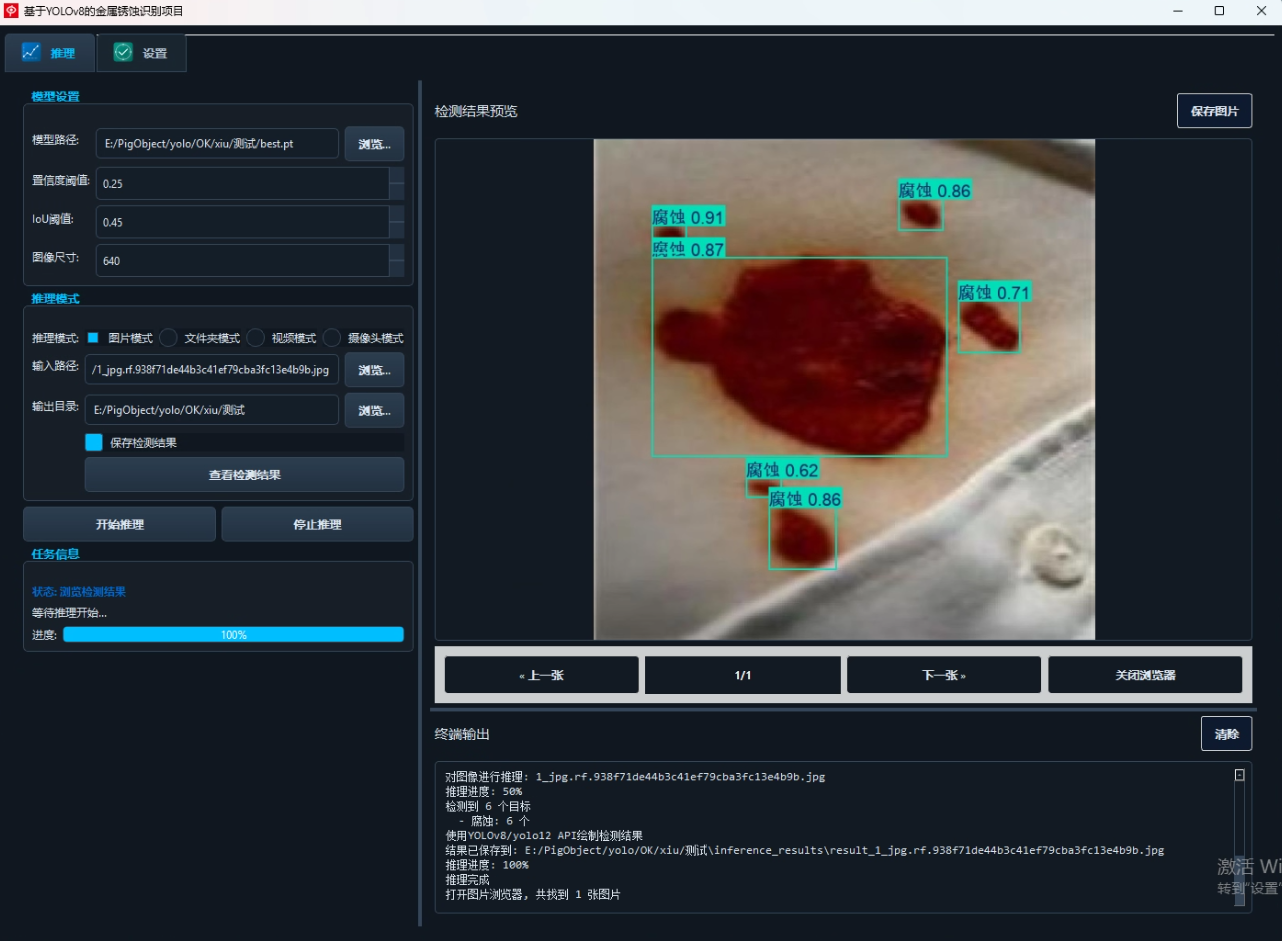The image size is (1282, 941).
Task: Minimize the application window
Action: [x=1177, y=11]
